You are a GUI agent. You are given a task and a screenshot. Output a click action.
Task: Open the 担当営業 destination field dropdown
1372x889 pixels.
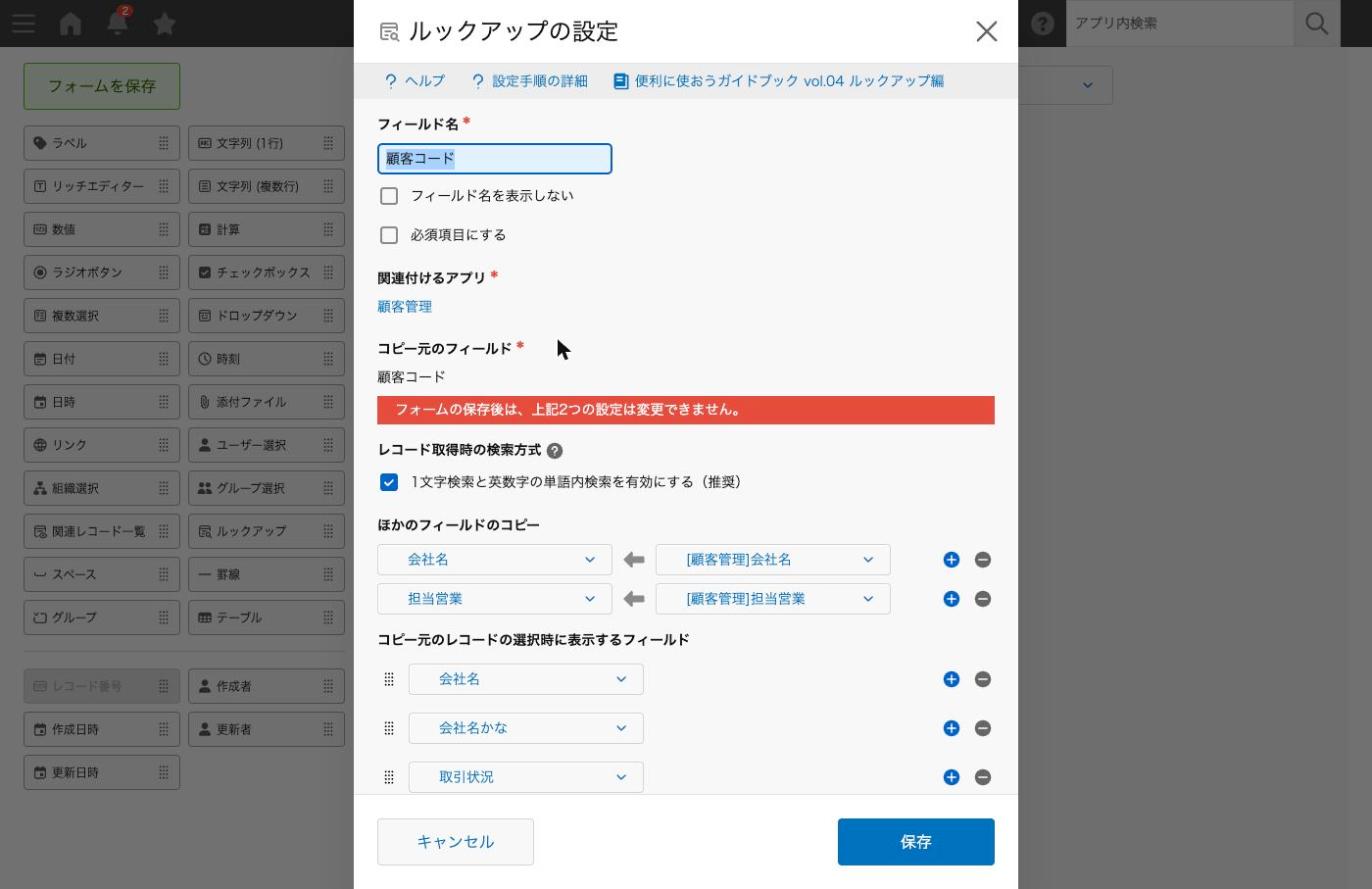tap(495, 599)
